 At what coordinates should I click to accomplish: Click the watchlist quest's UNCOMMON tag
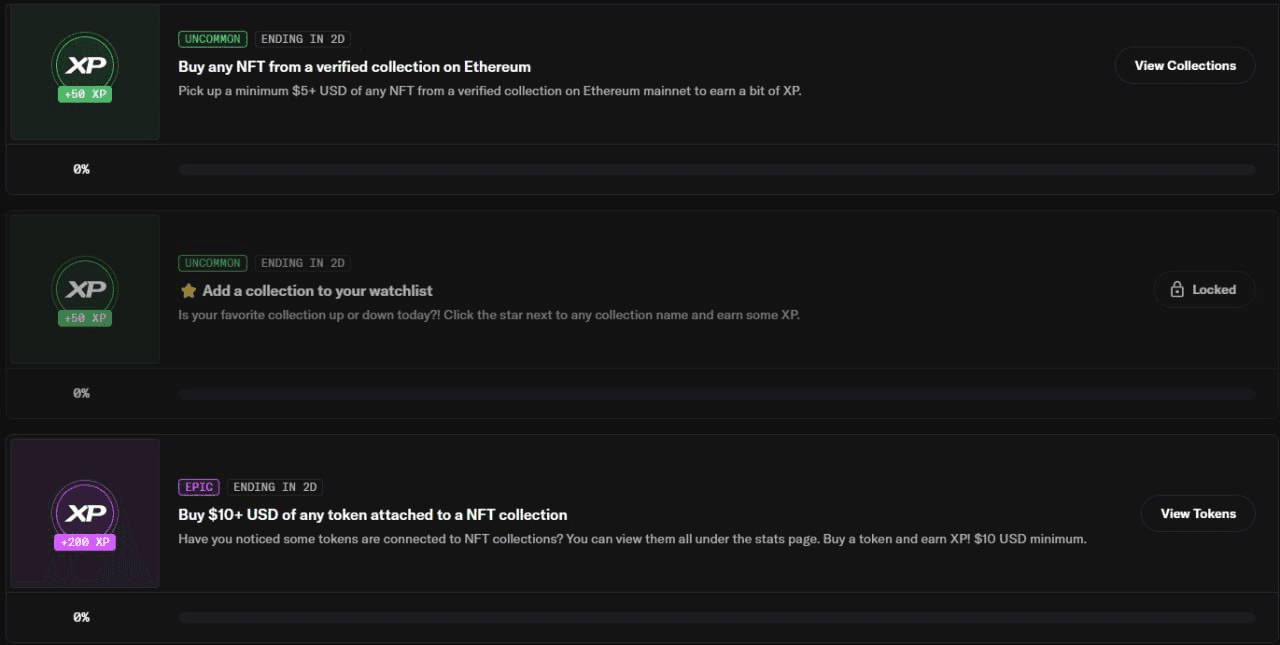click(x=213, y=263)
